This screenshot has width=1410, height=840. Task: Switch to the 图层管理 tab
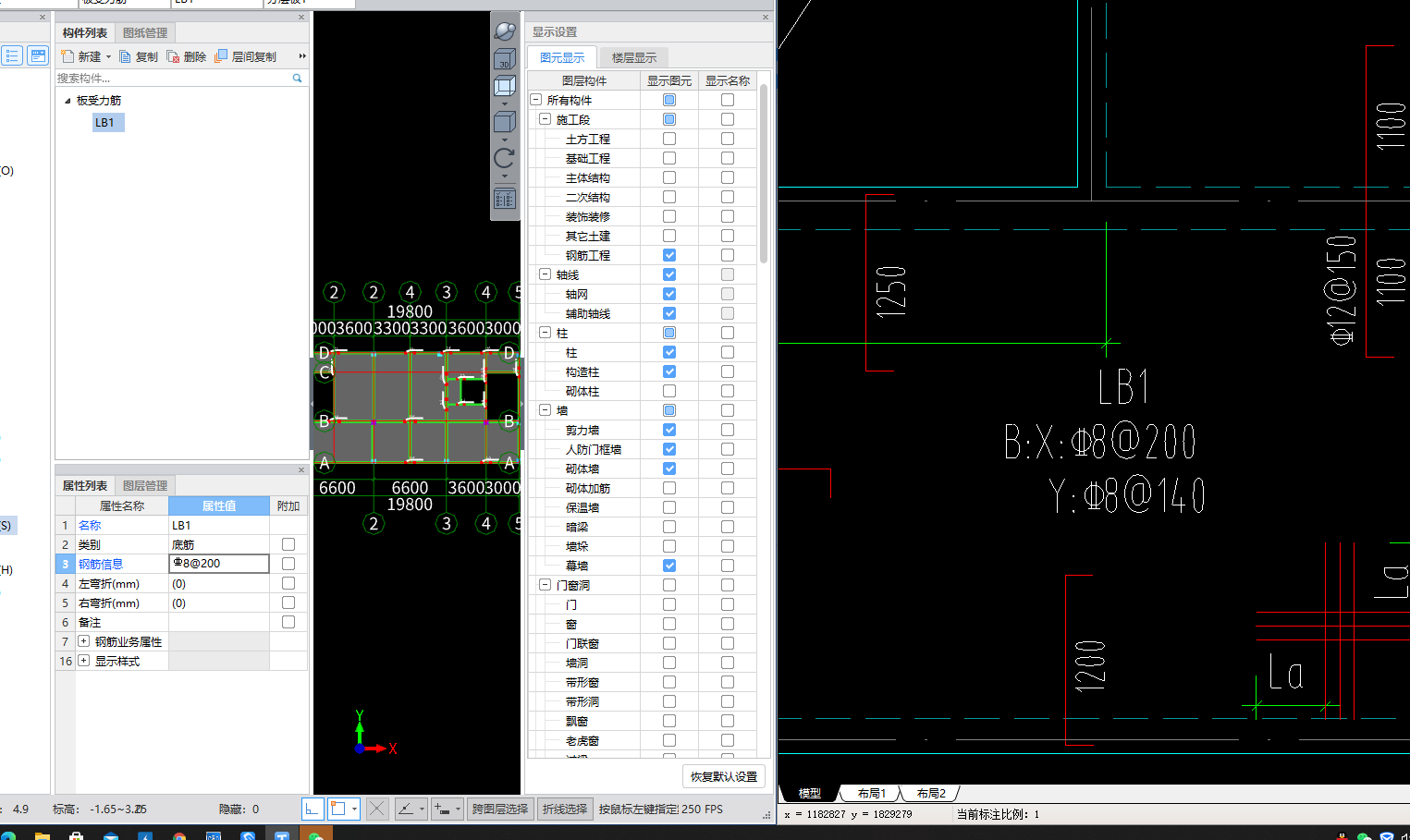pos(145,485)
